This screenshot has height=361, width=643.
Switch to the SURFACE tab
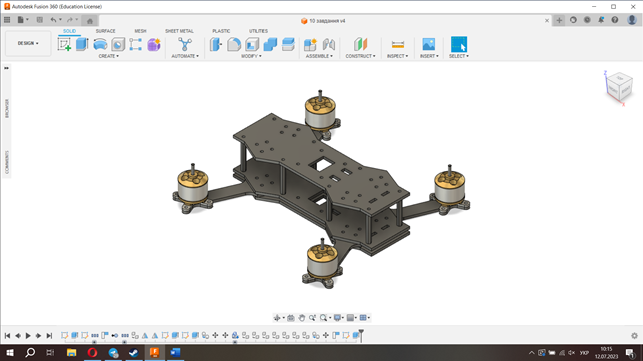point(105,31)
